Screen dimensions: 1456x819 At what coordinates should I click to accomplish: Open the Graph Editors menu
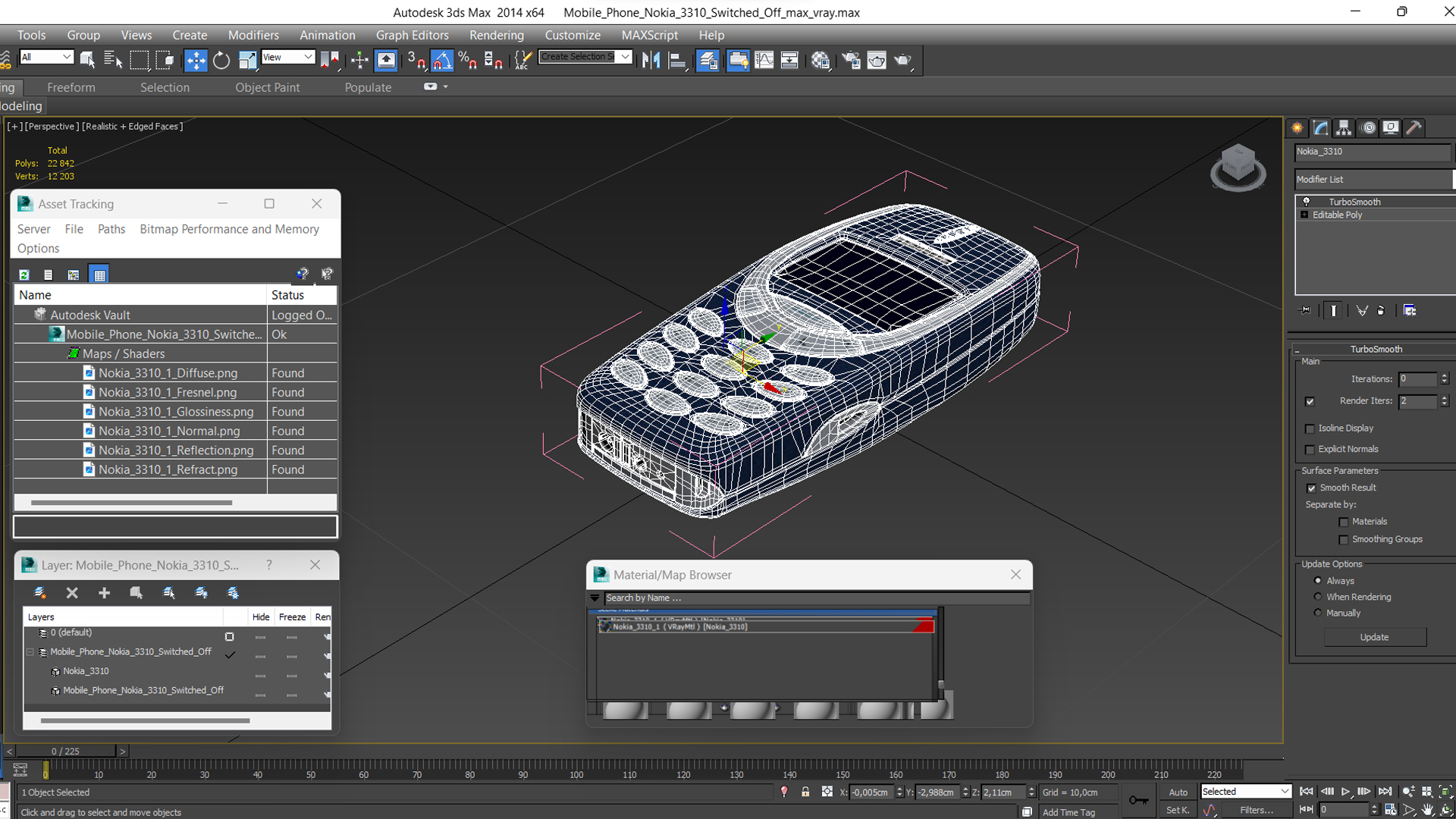[x=412, y=35]
